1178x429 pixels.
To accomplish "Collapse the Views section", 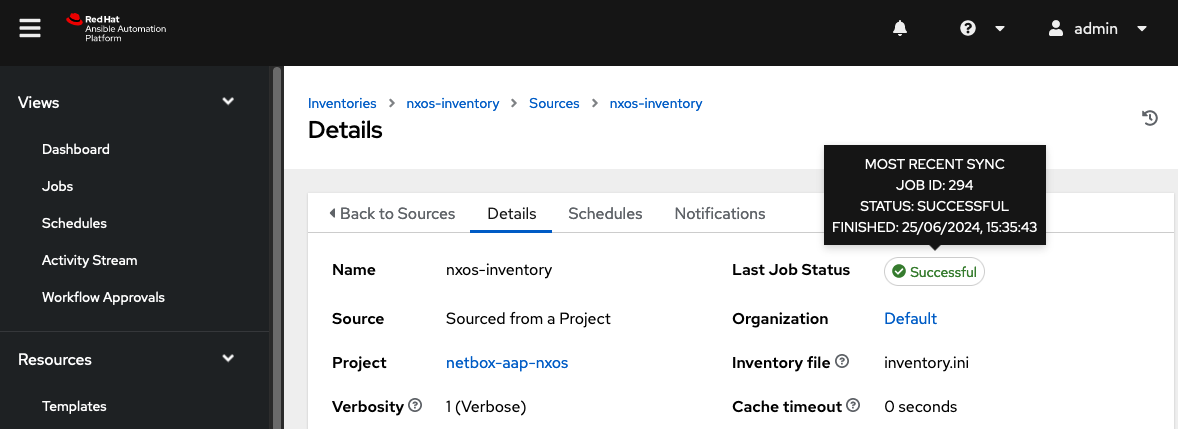I will coord(228,101).
